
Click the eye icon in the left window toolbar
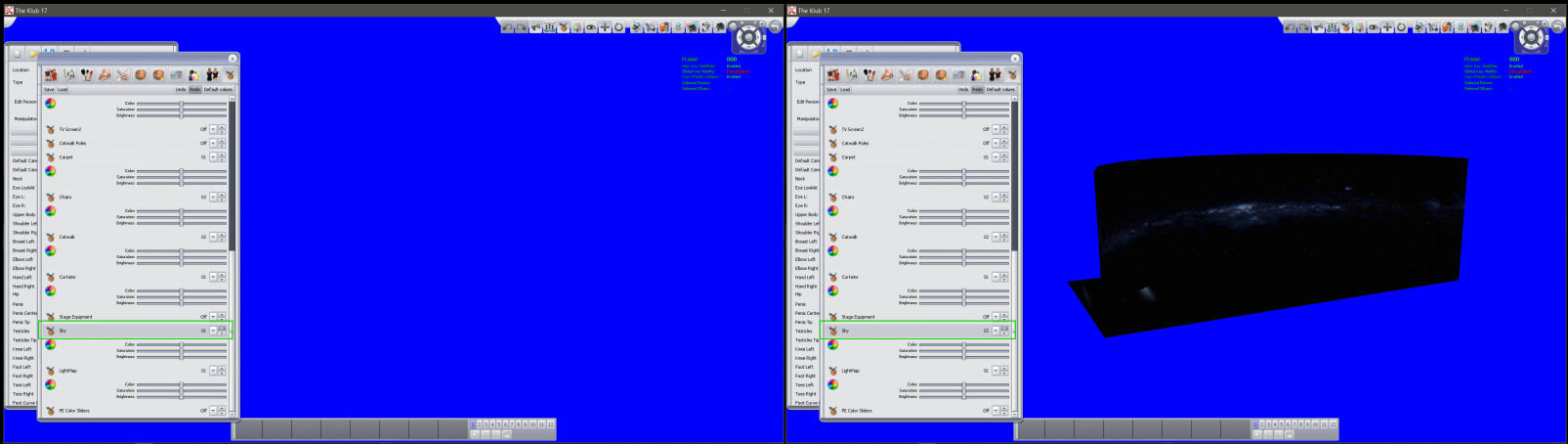point(591,27)
